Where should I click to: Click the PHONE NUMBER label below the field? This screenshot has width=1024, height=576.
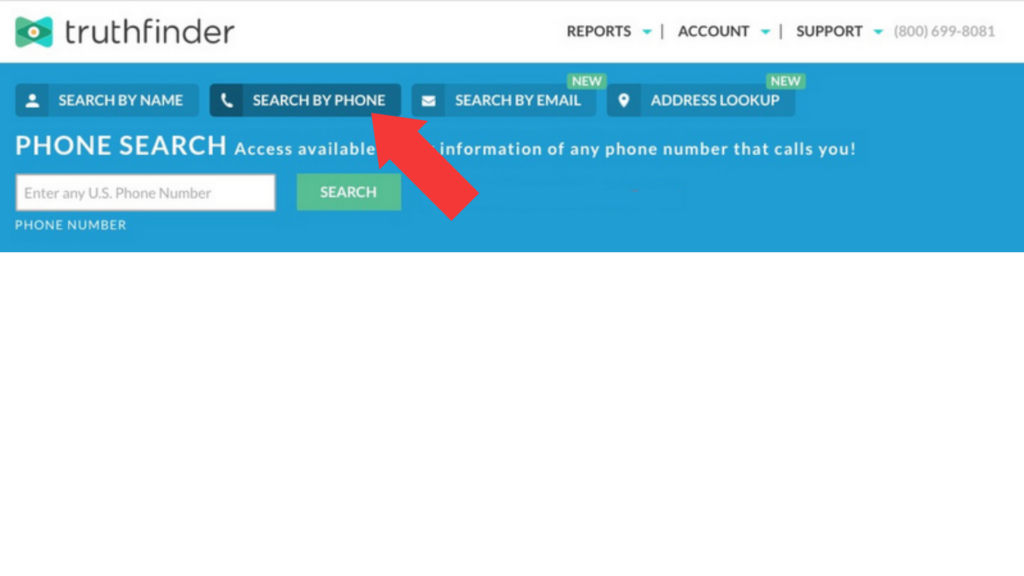[71, 225]
